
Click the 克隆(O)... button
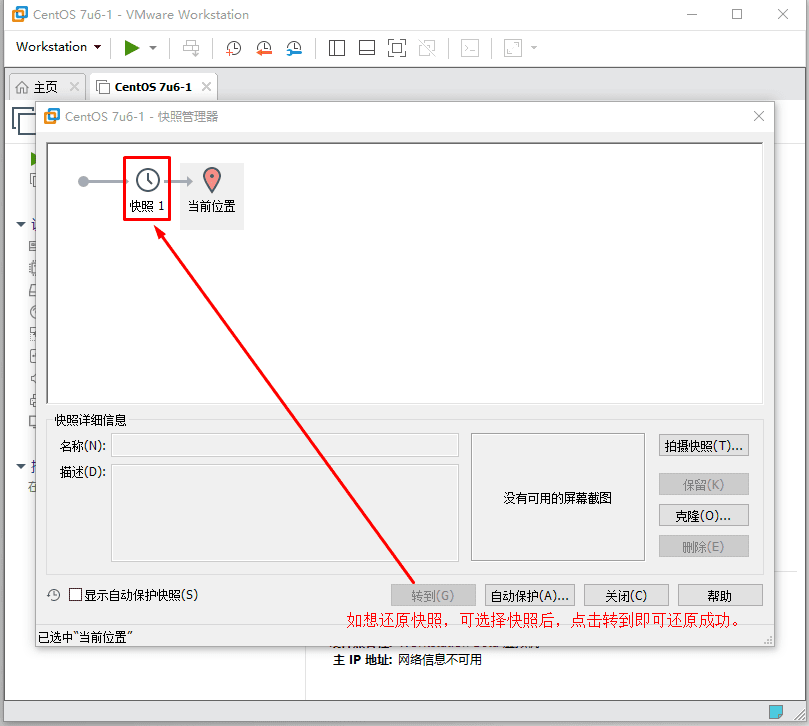point(704,515)
